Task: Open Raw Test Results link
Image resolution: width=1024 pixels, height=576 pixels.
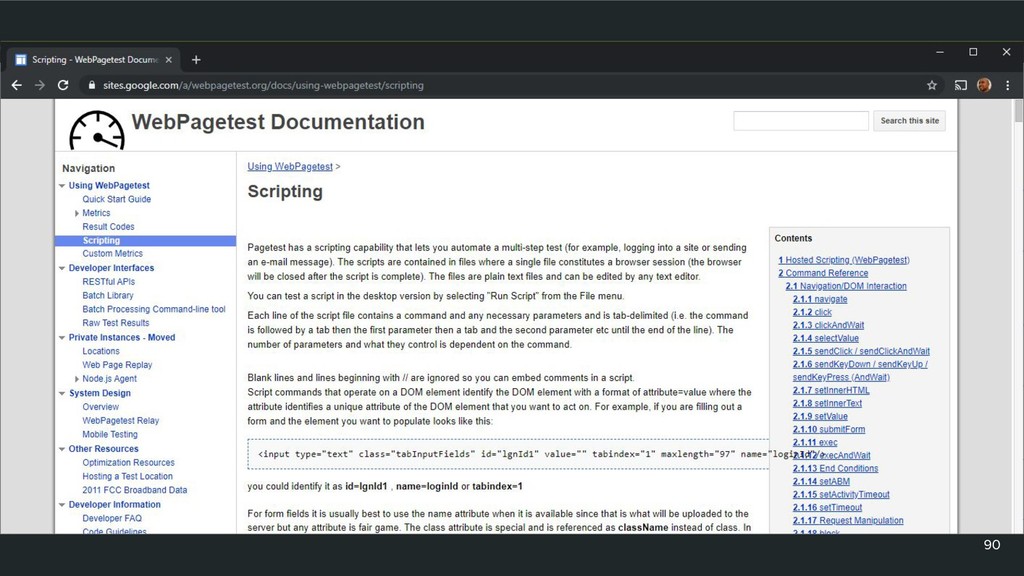Action: [x=116, y=323]
